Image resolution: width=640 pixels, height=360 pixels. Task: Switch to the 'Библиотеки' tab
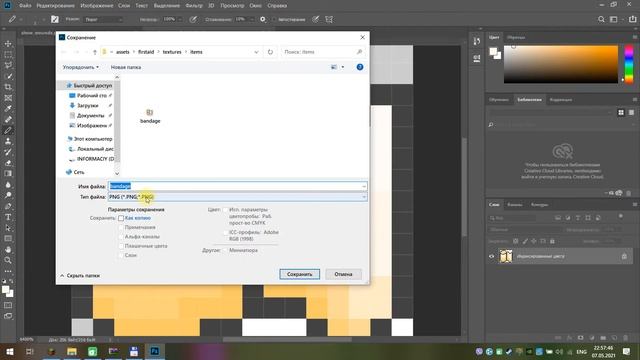click(529, 100)
